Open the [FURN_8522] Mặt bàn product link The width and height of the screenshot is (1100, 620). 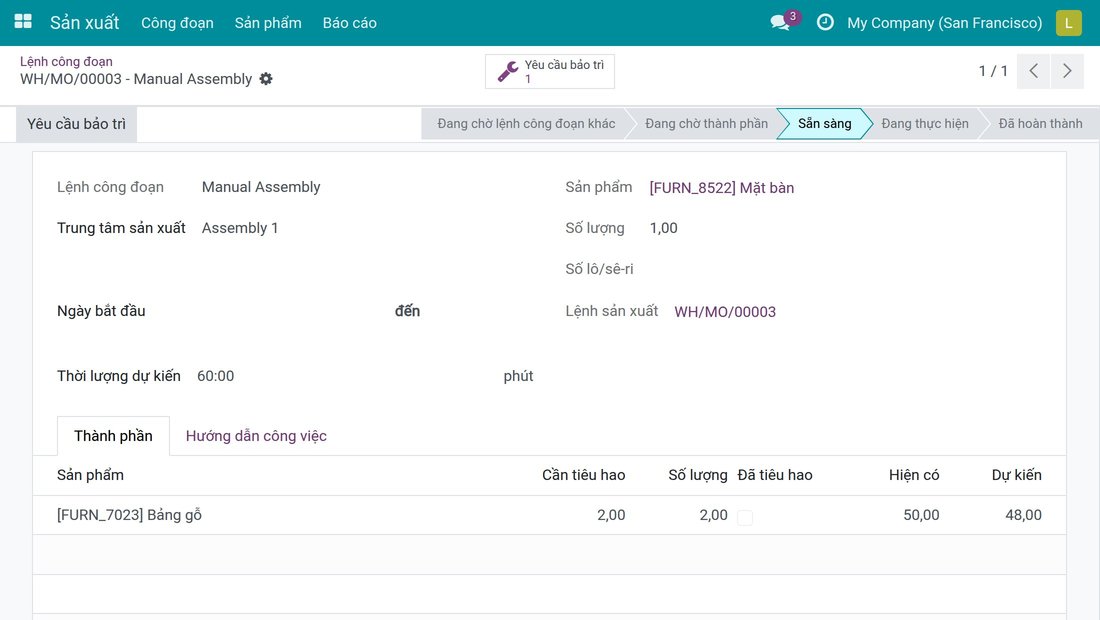pos(722,188)
